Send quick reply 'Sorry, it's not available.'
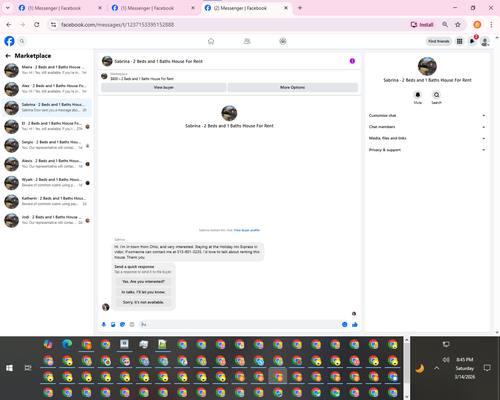This screenshot has width=500, height=400. point(144,302)
